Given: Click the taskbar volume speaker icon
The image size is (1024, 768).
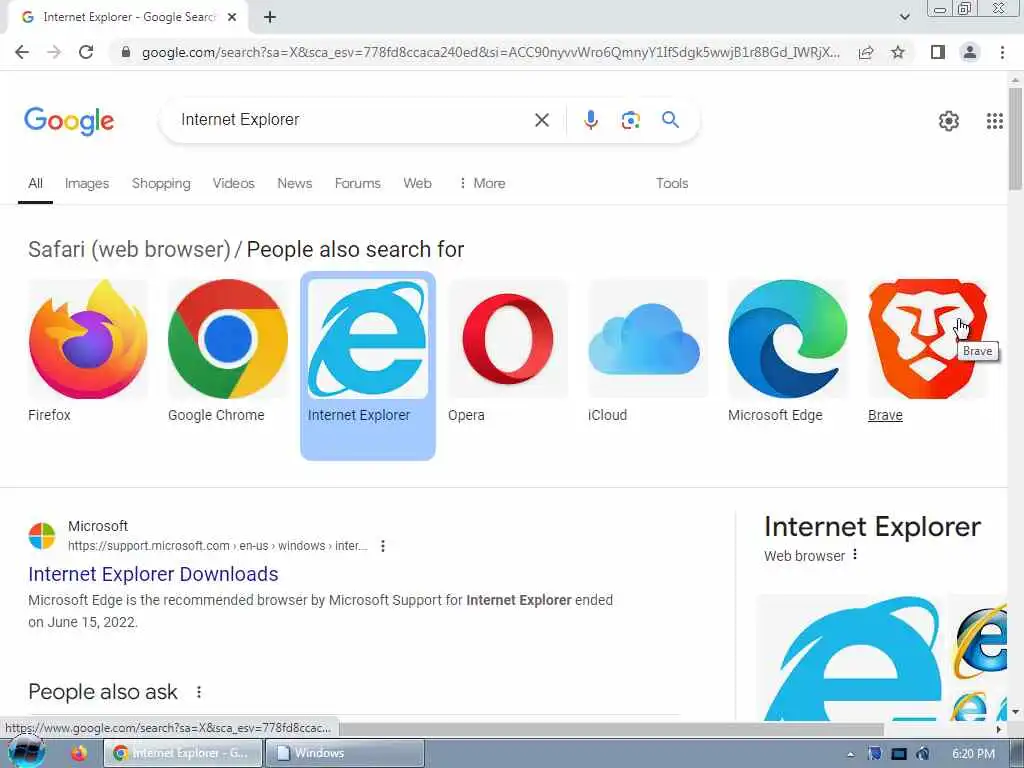Looking at the screenshot, I should (x=922, y=754).
